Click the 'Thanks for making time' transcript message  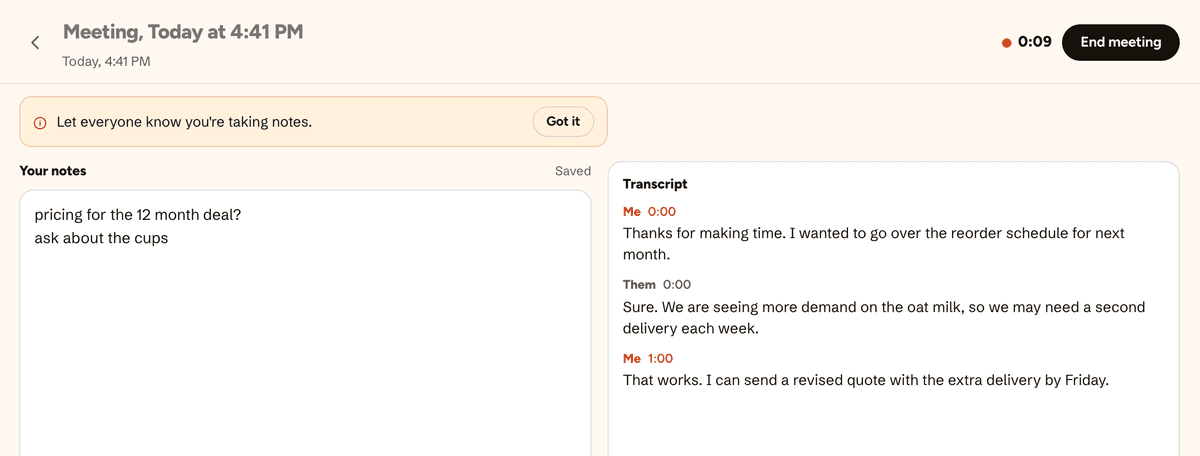[874, 243]
